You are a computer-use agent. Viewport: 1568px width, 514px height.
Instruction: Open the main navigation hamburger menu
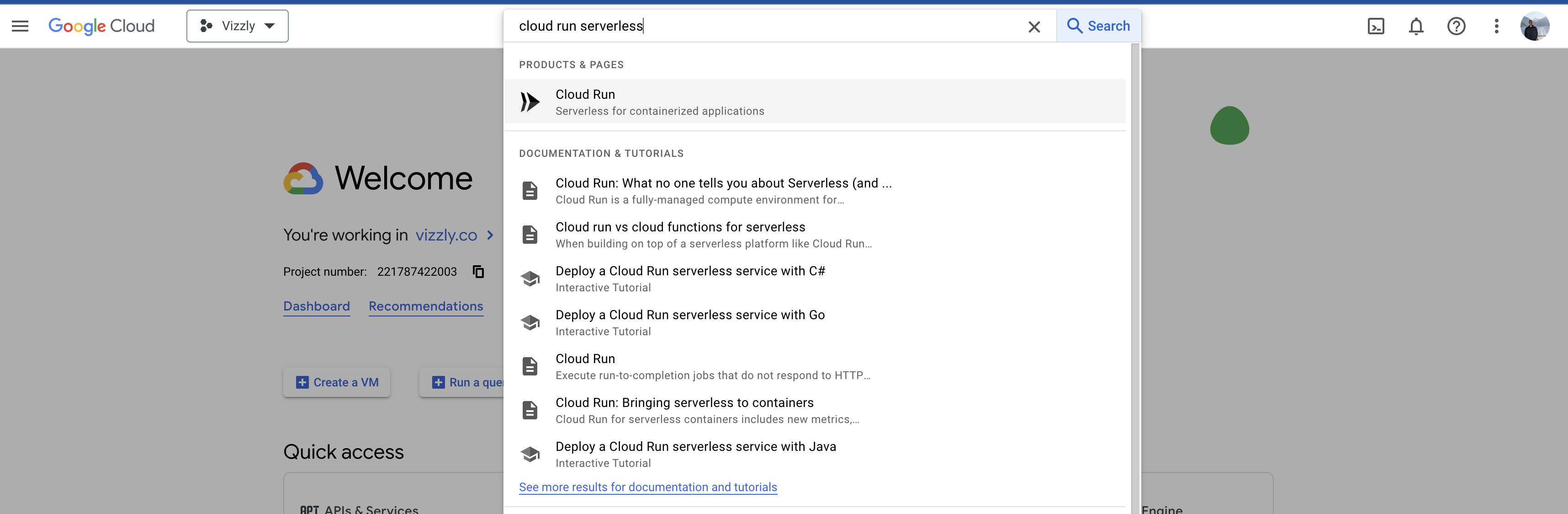(x=20, y=26)
